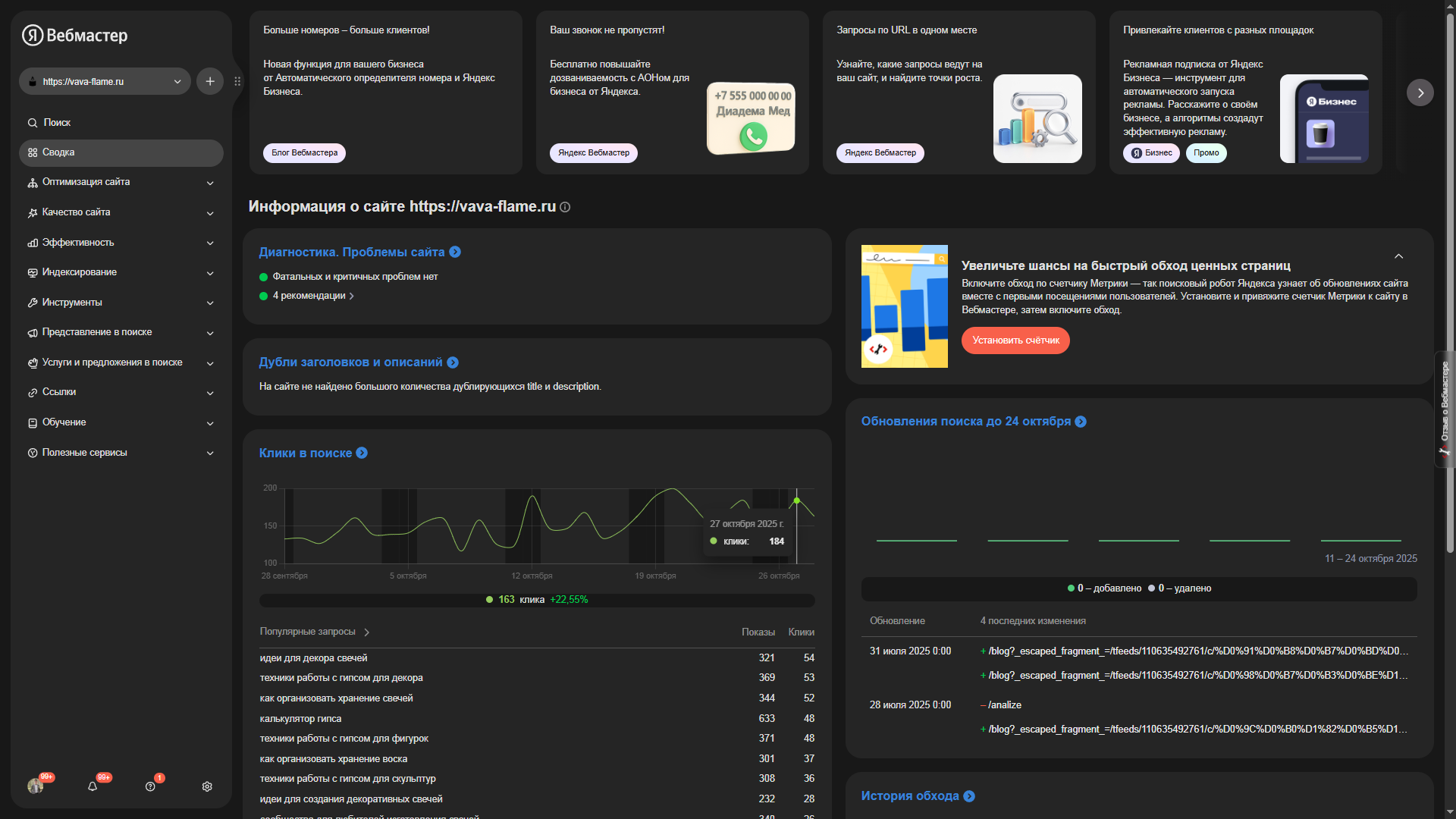Click info icon next to site URL heading

coord(565,207)
